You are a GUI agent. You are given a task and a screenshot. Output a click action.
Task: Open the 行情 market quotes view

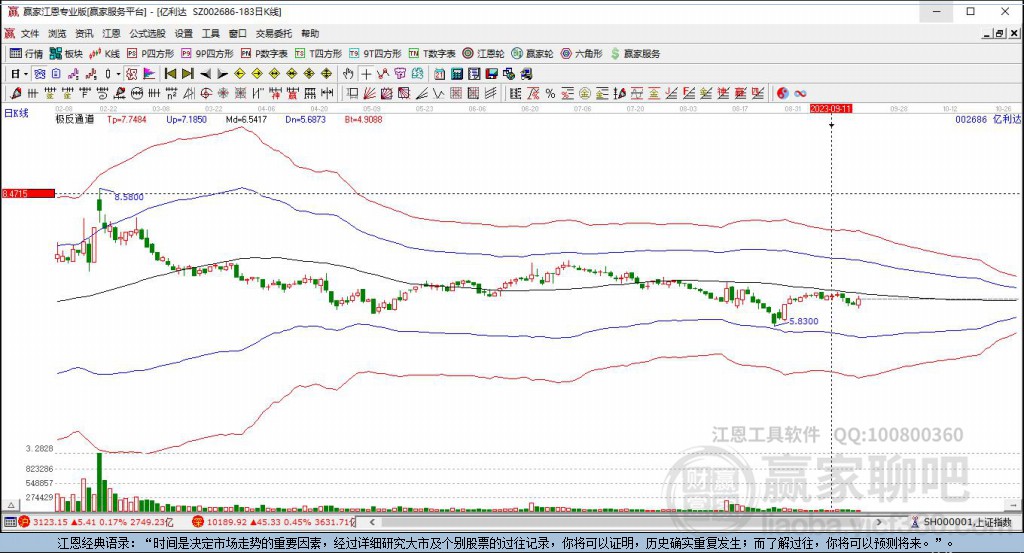26,54
